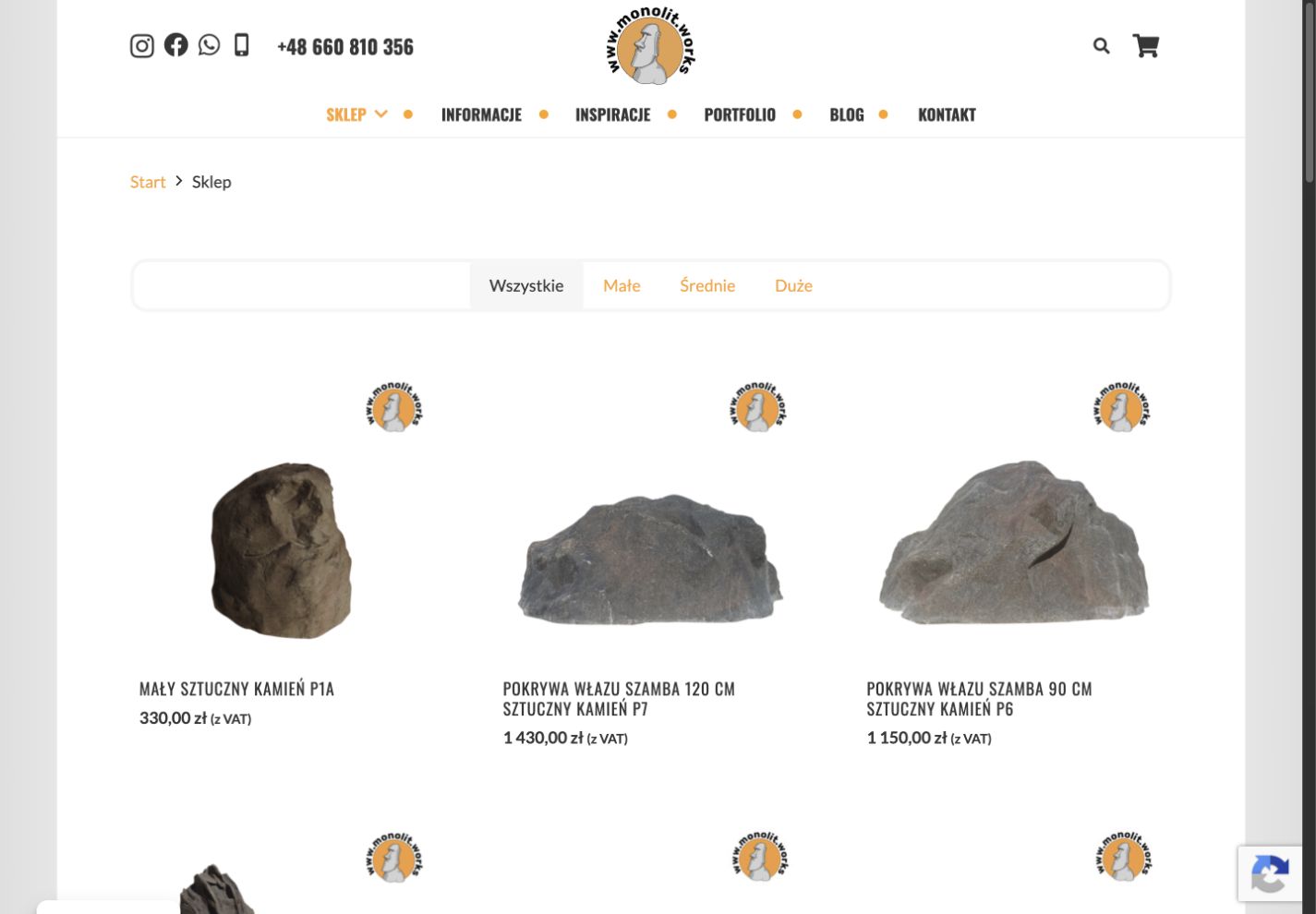The width and height of the screenshot is (1316, 914).
Task: Click the monolit.works header logo
Action: (651, 45)
